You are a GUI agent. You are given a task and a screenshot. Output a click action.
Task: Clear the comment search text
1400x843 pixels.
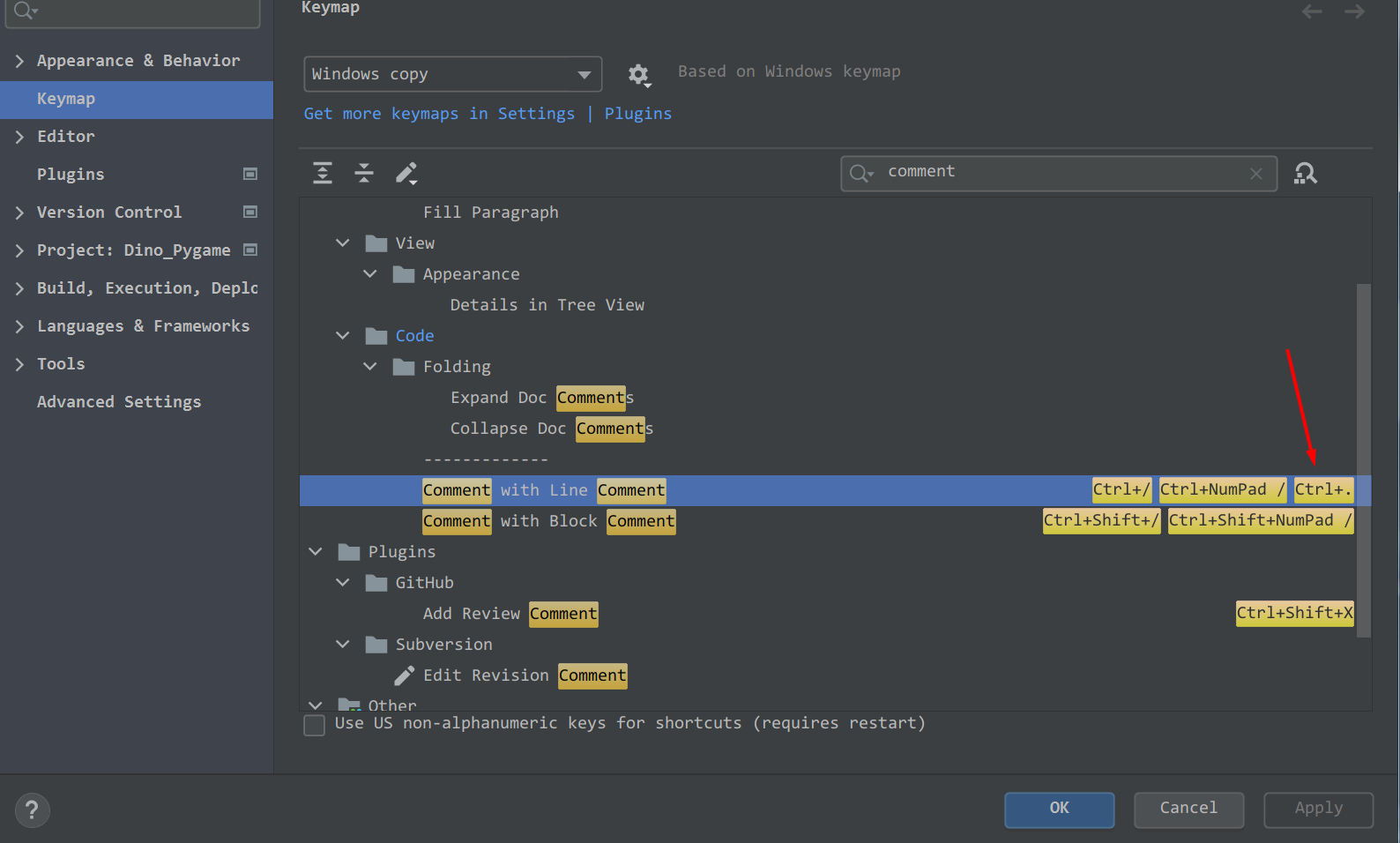point(1256,174)
